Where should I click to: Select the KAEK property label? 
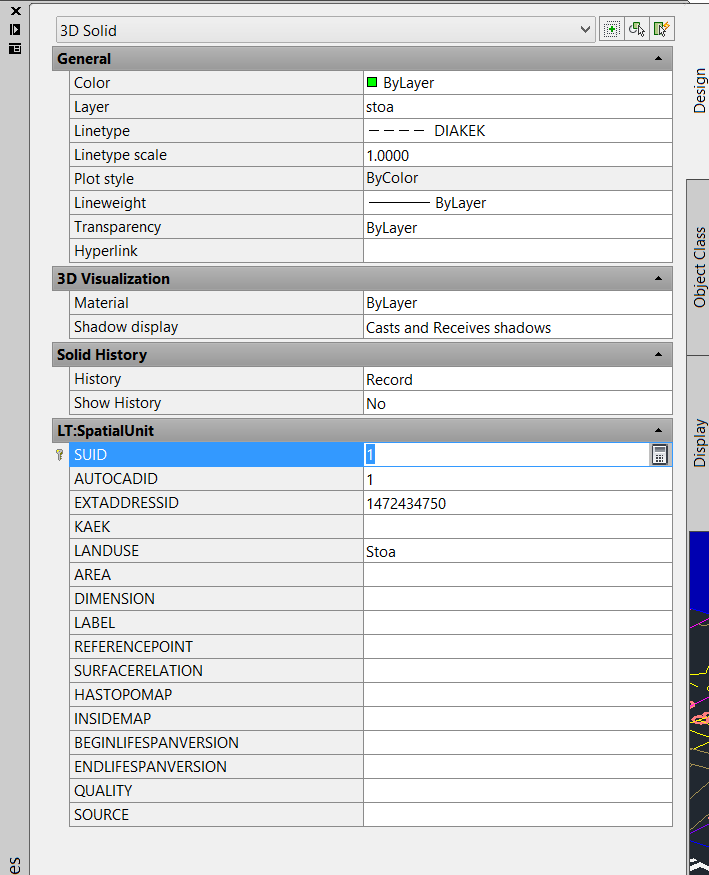point(92,527)
